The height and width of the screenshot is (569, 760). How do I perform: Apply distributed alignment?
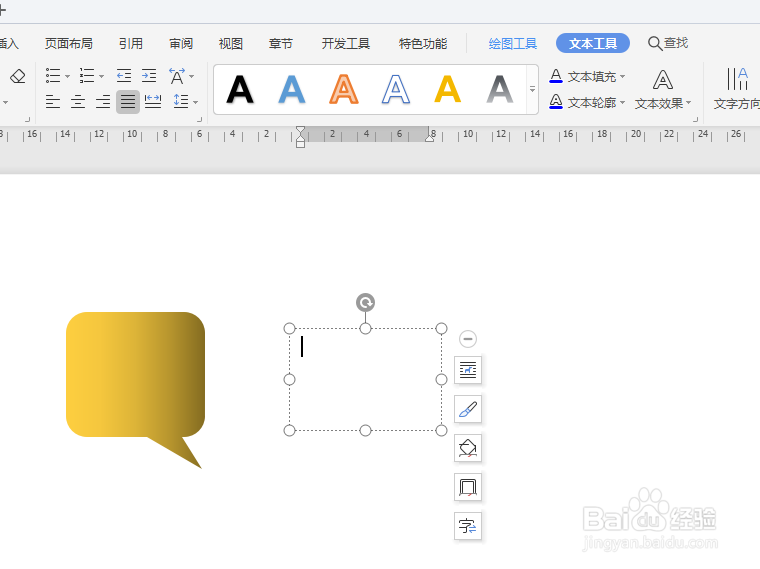(153, 101)
